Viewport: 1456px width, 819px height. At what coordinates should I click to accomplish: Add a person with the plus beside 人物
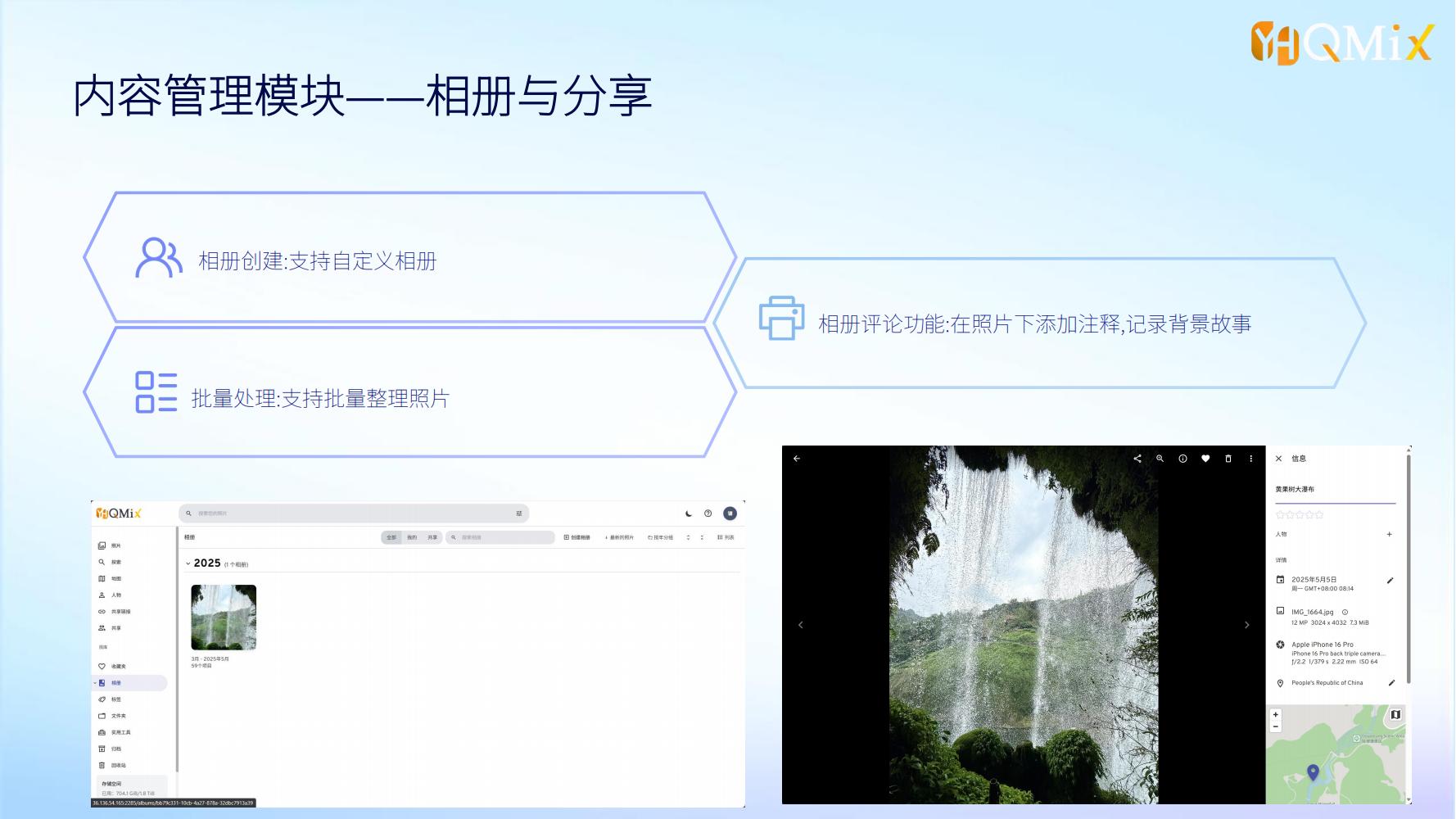(1389, 534)
